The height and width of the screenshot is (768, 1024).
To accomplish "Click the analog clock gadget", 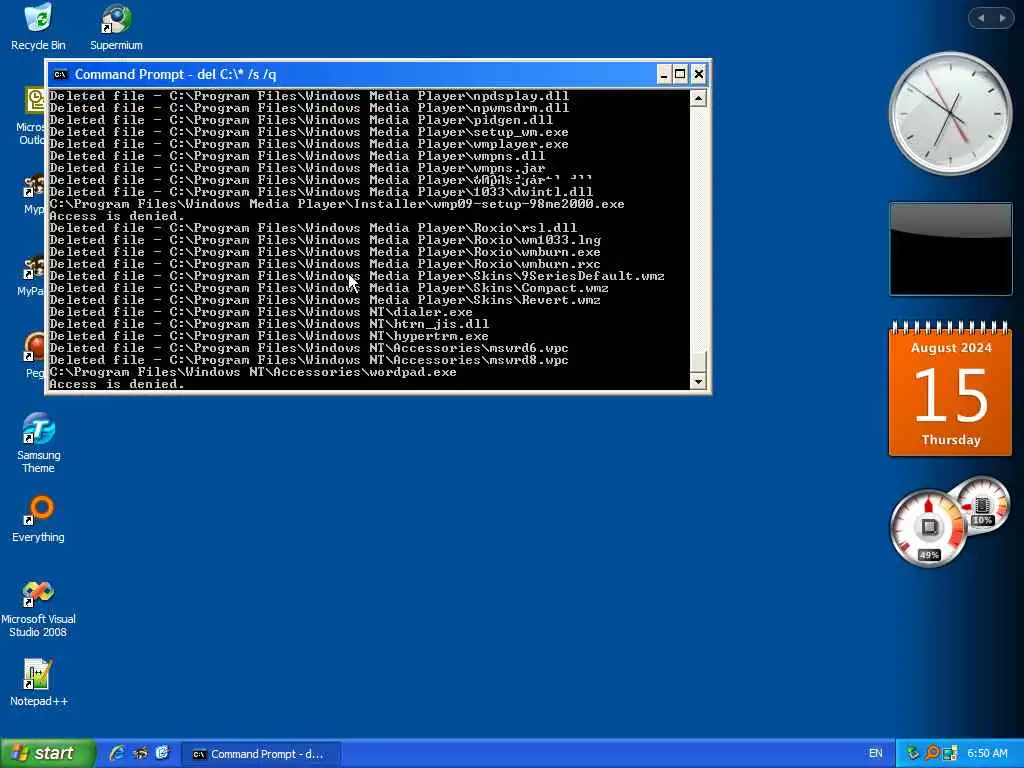I will pos(950,114).
